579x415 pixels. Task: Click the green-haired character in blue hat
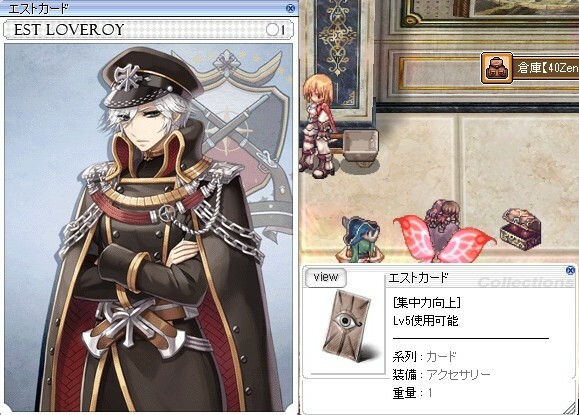coord(360,238)
